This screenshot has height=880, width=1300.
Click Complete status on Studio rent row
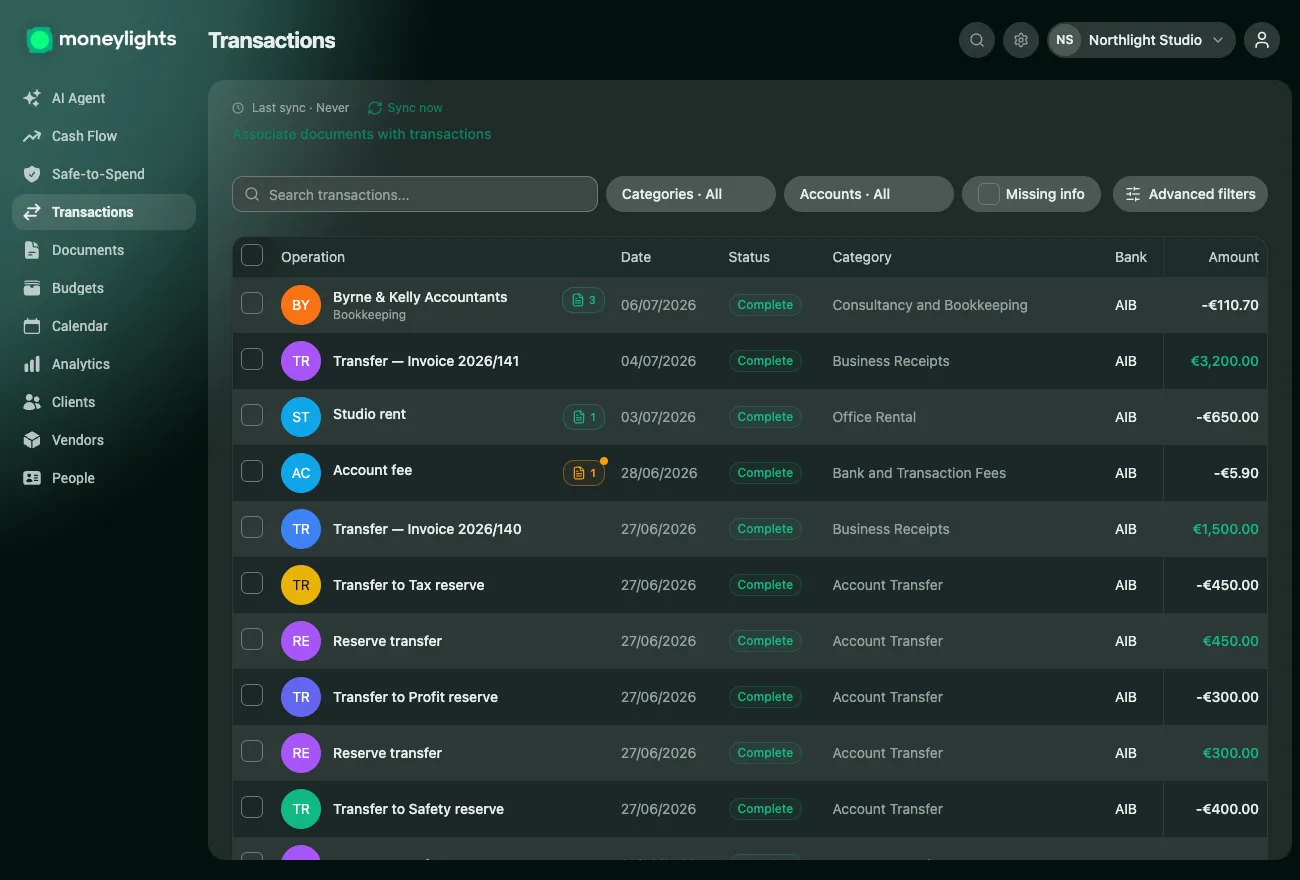(x=765, y=417)
